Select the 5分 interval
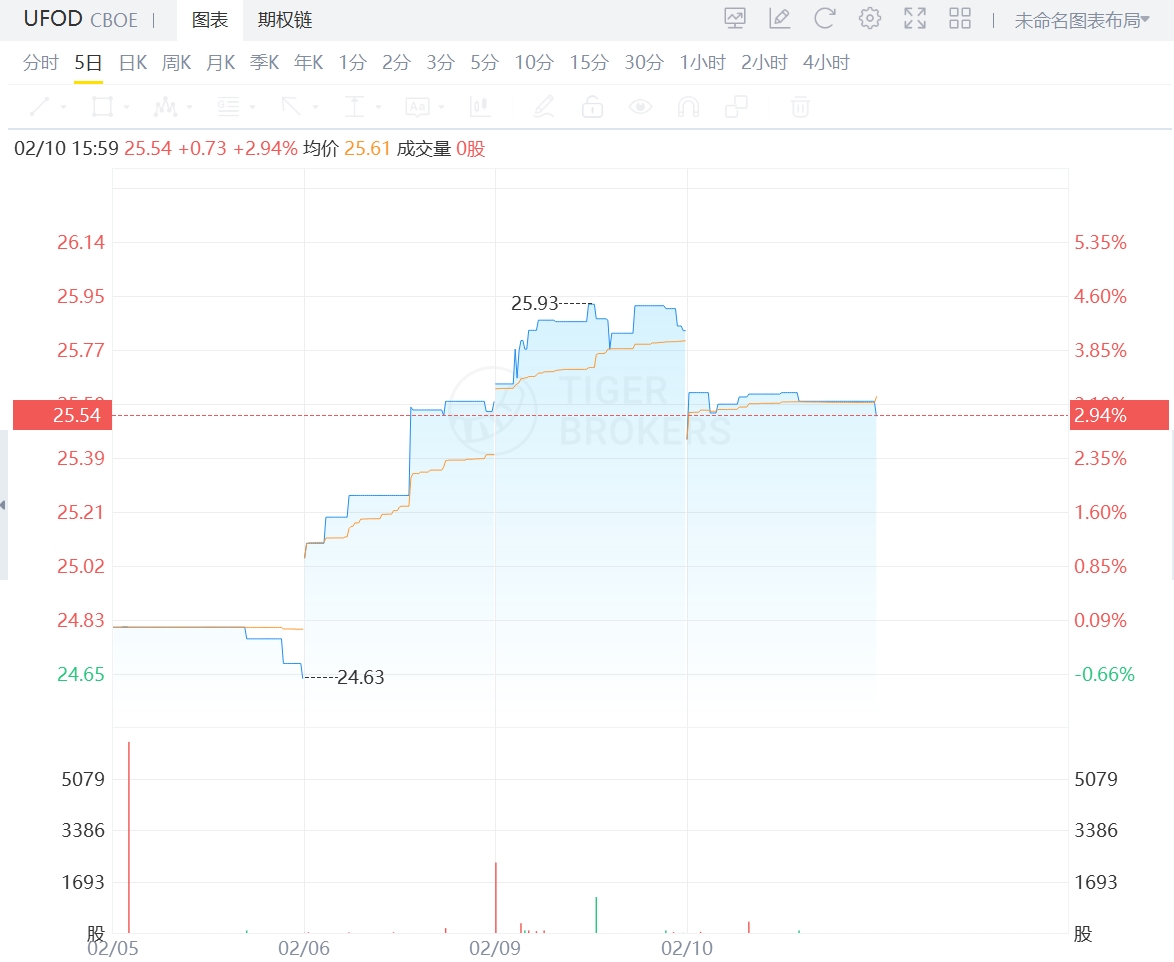This screenshot has height=962, width=1174. [484, 63]
